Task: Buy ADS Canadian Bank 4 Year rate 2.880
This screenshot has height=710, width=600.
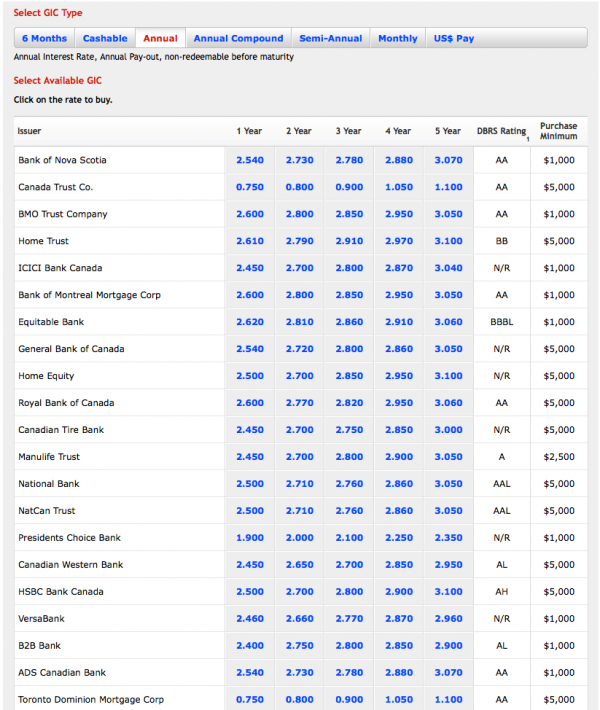Action: coord(399,672)
